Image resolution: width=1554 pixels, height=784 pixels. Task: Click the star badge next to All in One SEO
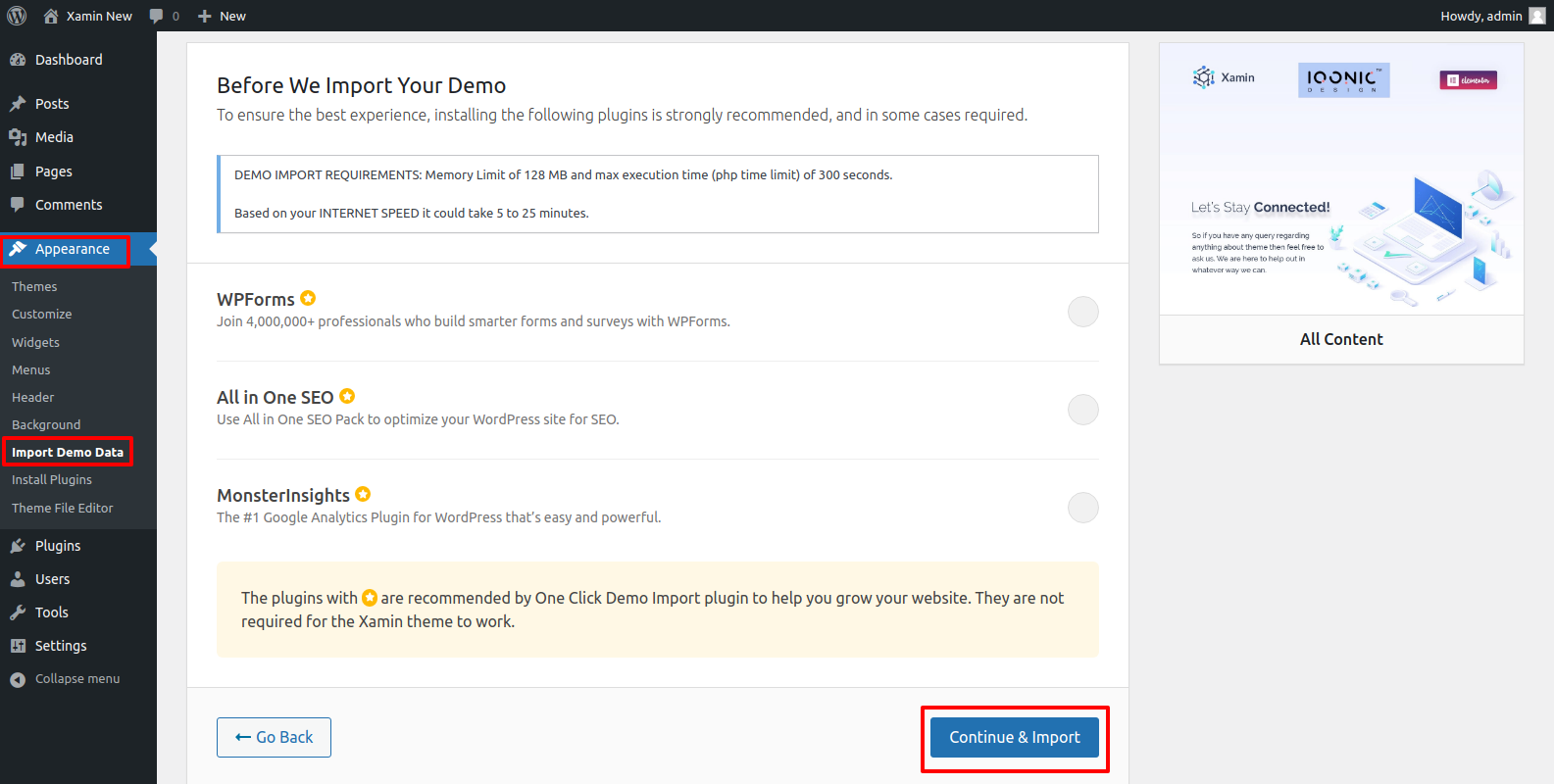point(347,396)
